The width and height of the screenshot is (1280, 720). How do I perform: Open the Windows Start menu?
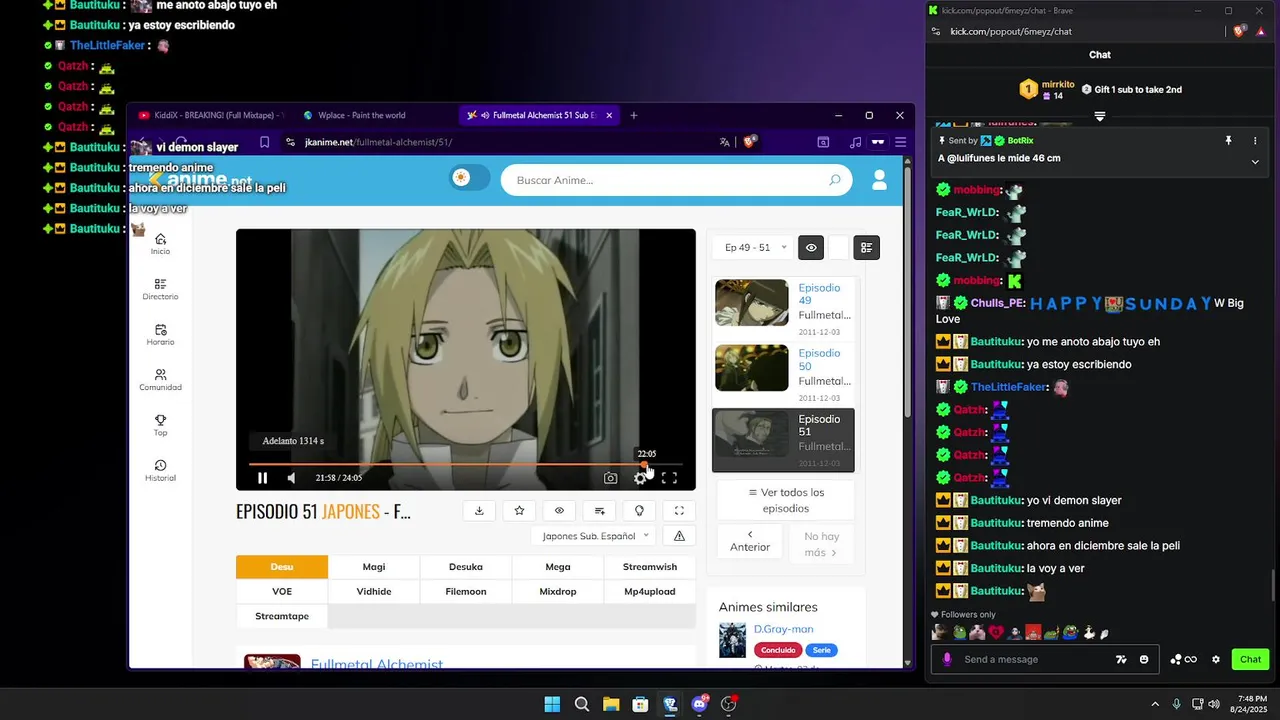point(552,704)
